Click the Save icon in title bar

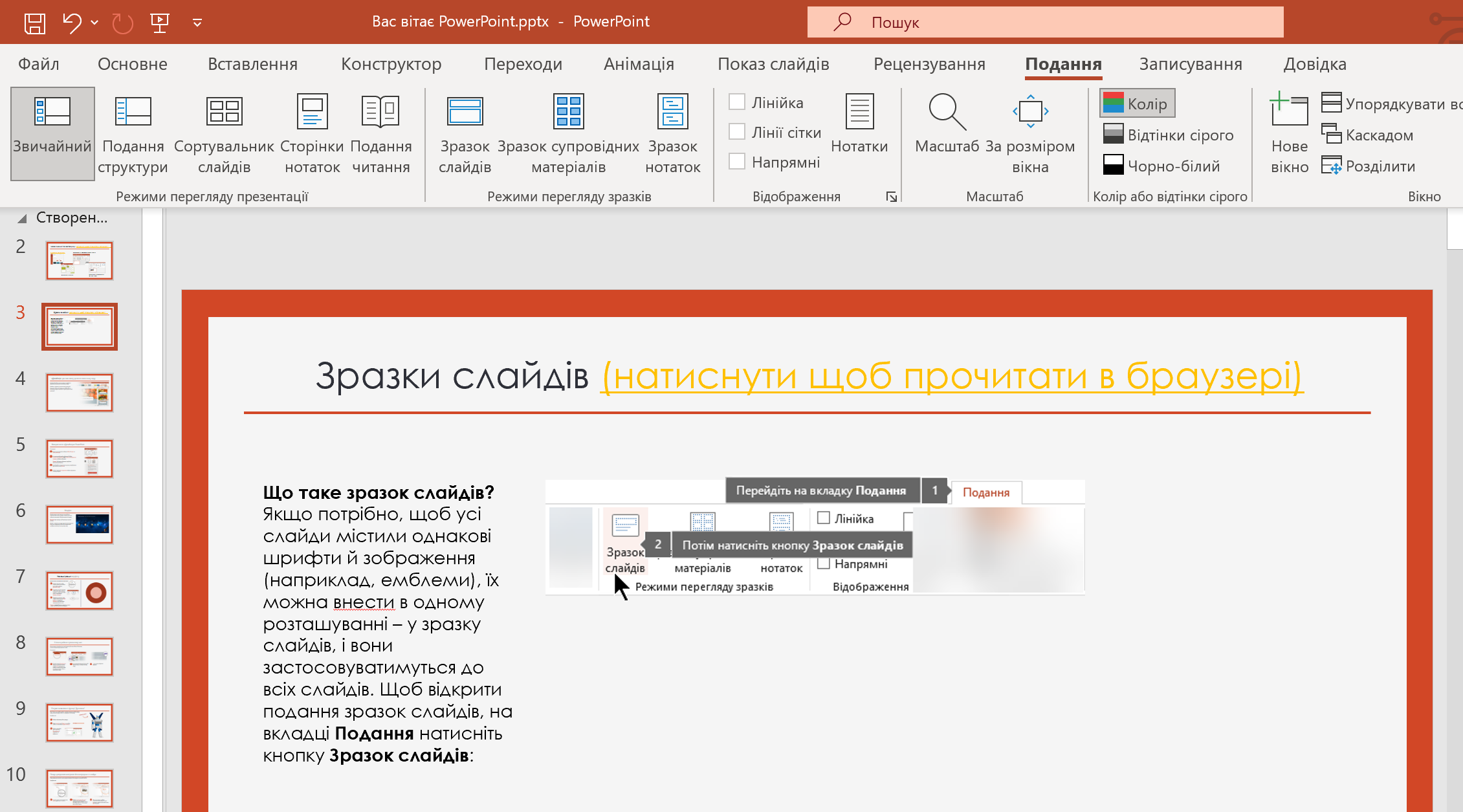(34, 23)
